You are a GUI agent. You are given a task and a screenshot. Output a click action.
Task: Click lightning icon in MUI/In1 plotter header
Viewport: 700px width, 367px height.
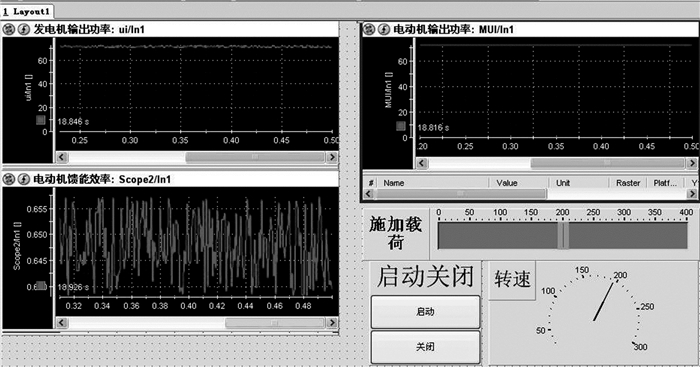383,29
